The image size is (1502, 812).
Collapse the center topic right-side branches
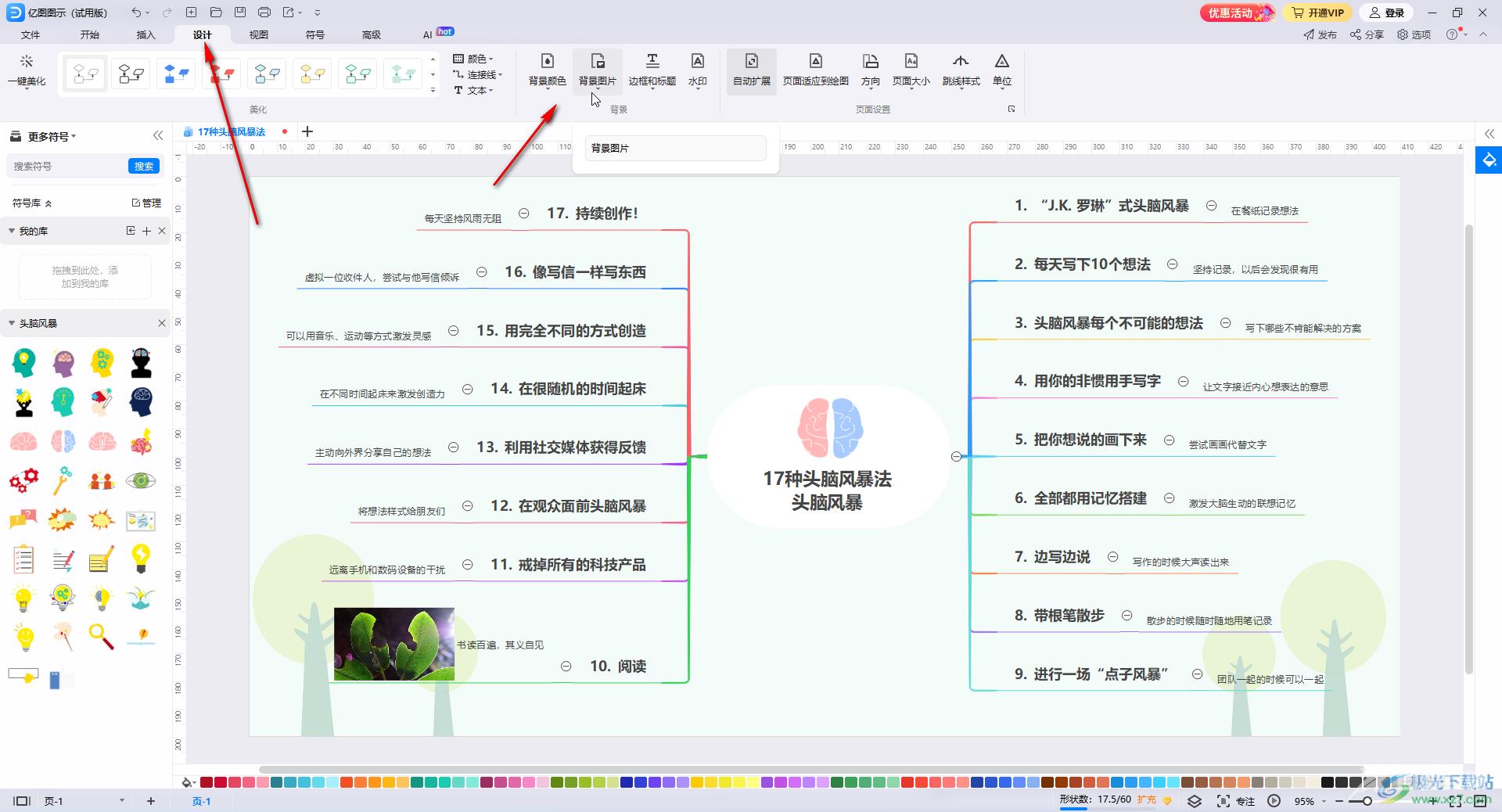(x=956, y=456)
